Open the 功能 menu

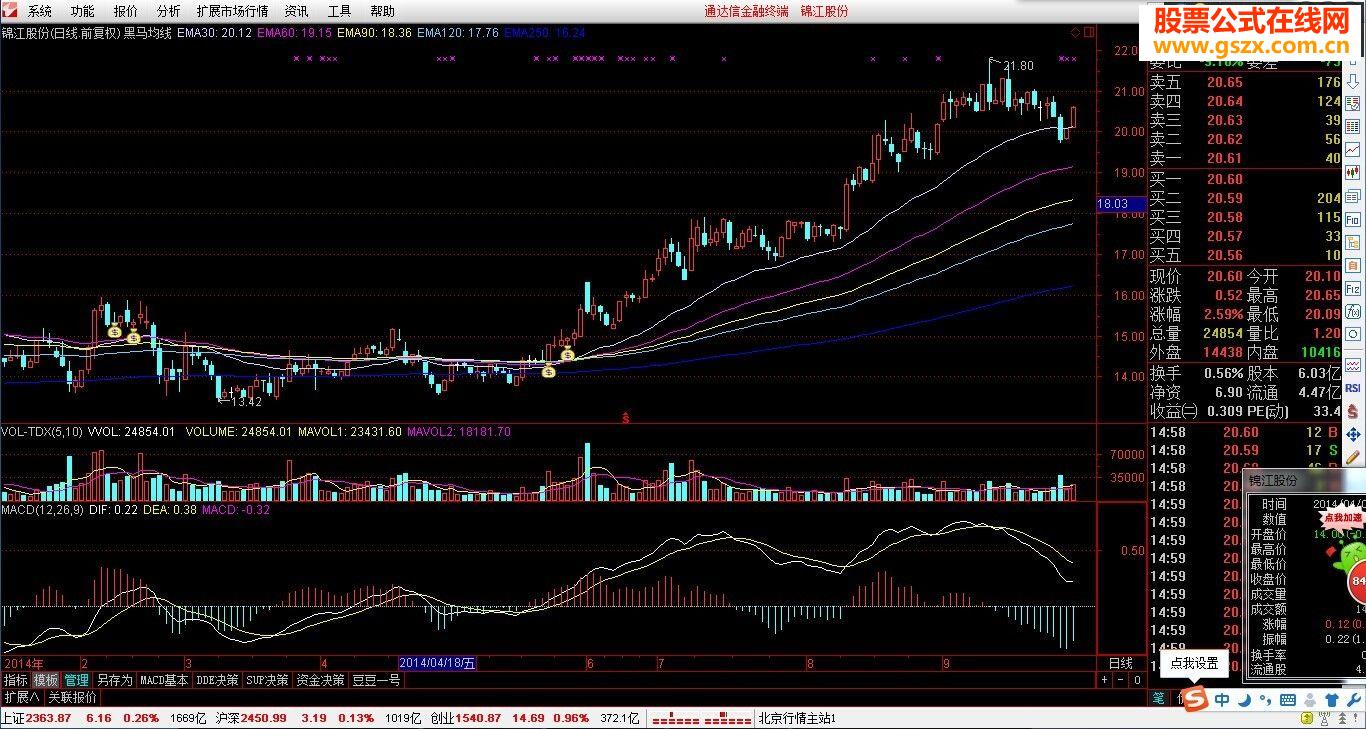pyautogui.click(x=82, y=11)
